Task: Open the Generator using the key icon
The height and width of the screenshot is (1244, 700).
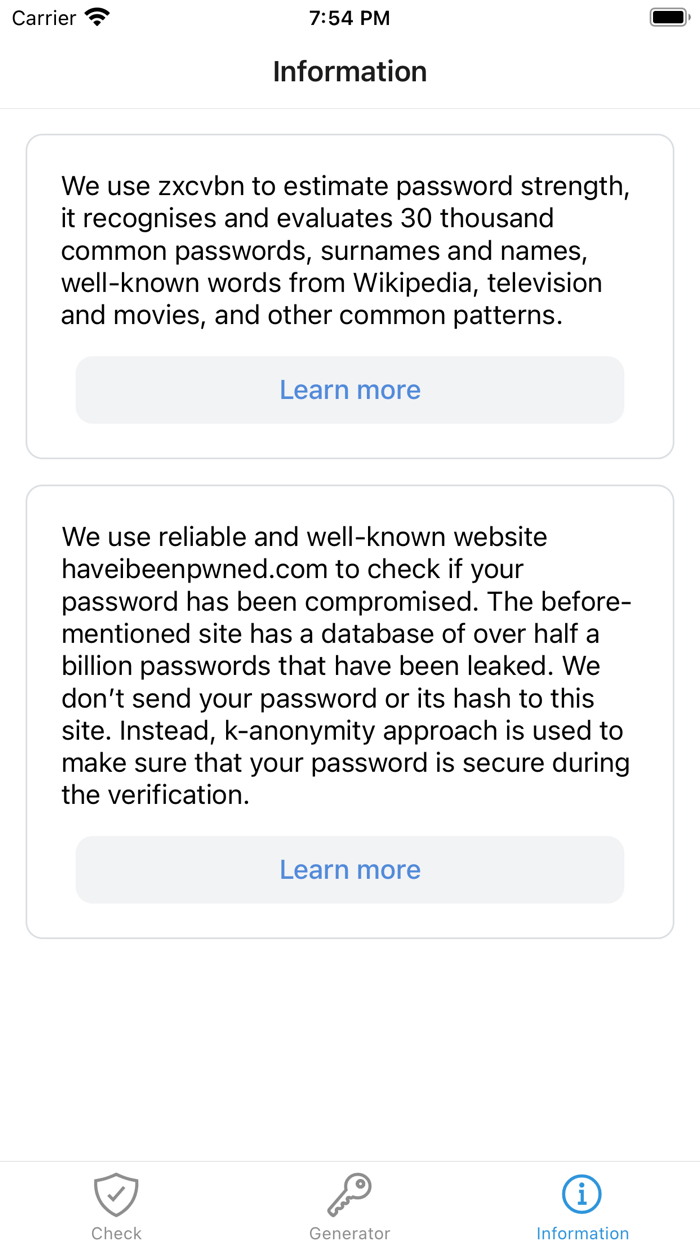Action: tap(349, 1192)
